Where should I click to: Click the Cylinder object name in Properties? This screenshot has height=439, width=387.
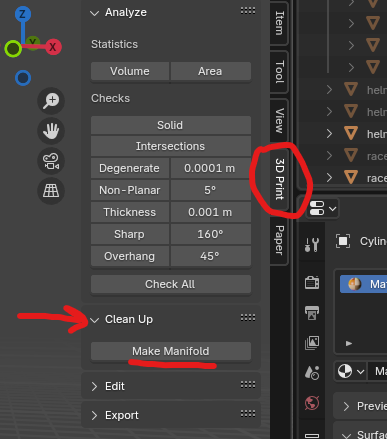[373, 241]
